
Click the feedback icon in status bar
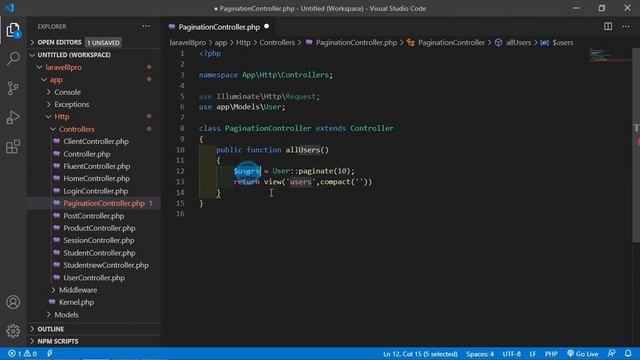pyautogui.click(x=611, y=353)
